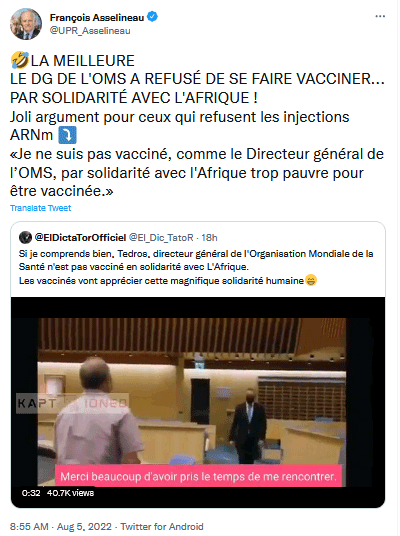Open the quoted tweet's 18h timestamp
Screen dimensions: 400x536
coord(209,237)
